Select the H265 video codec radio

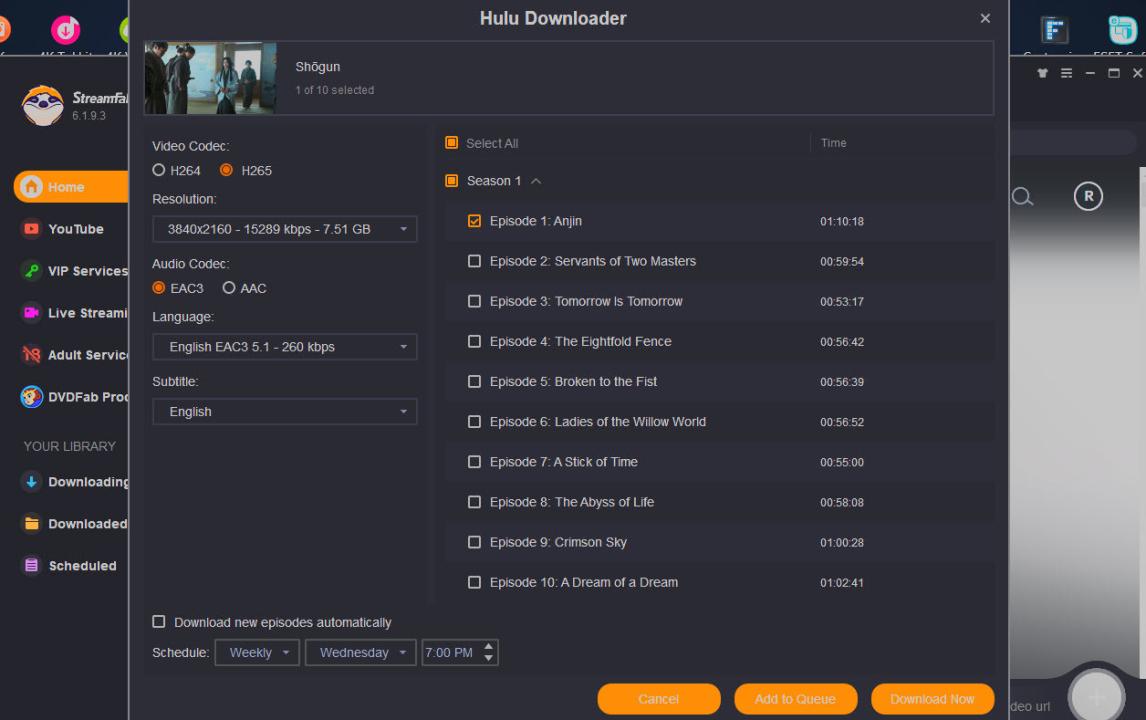[x=227, y=170]
